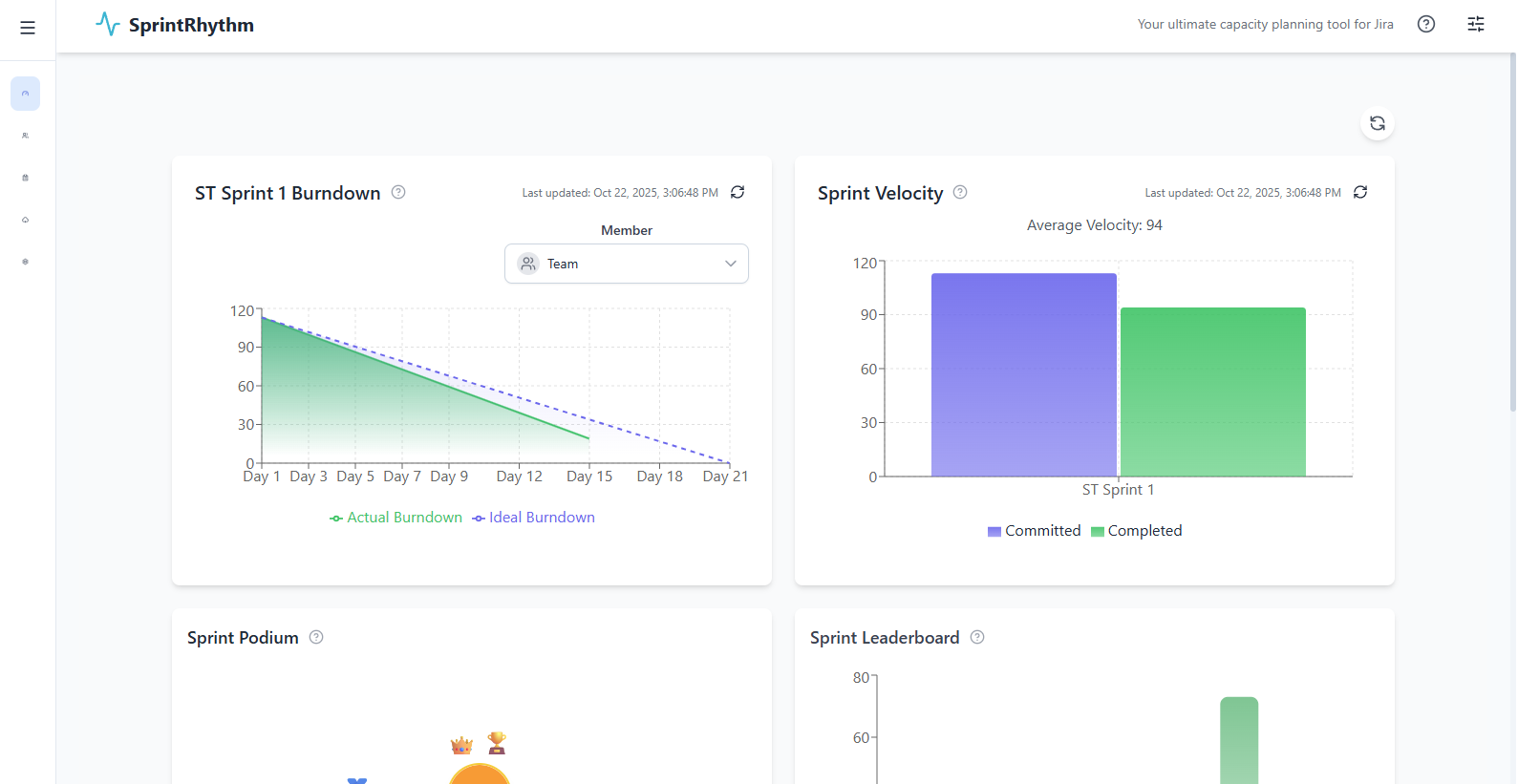Open the Member Team dropdown
1518x784 pixels.
tap(626, 264)
